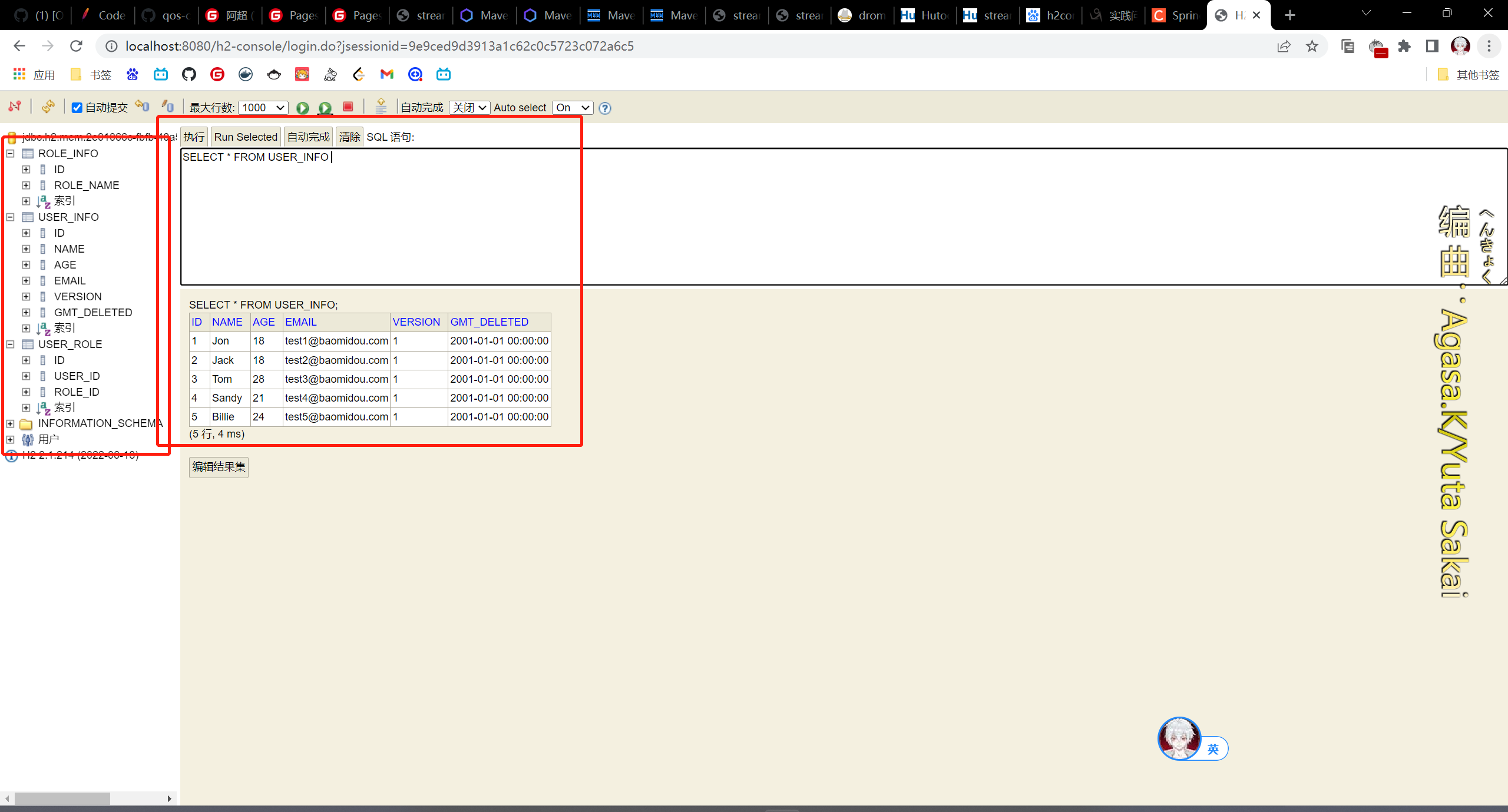Expand the EMAIL column under USER_INFO
Viewport: 1508px width, 812px height.
click(x=26, y=281)
